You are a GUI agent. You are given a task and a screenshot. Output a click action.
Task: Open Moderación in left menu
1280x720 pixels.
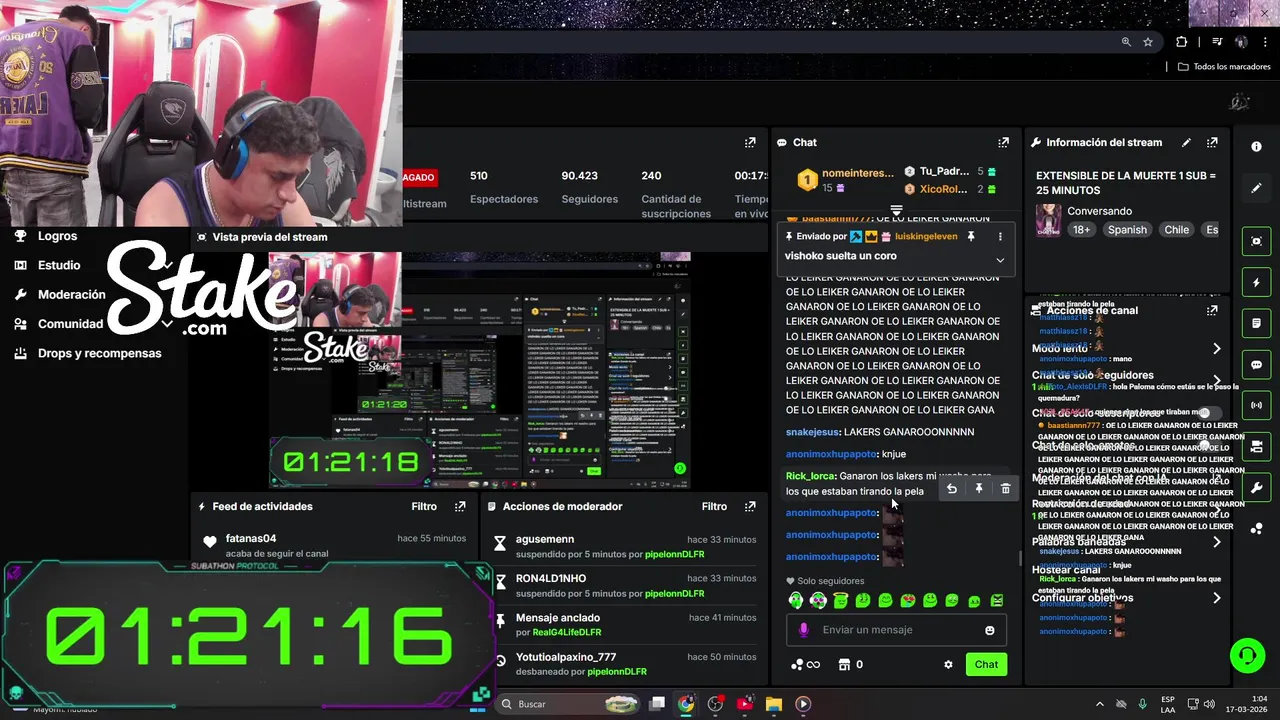71,295
